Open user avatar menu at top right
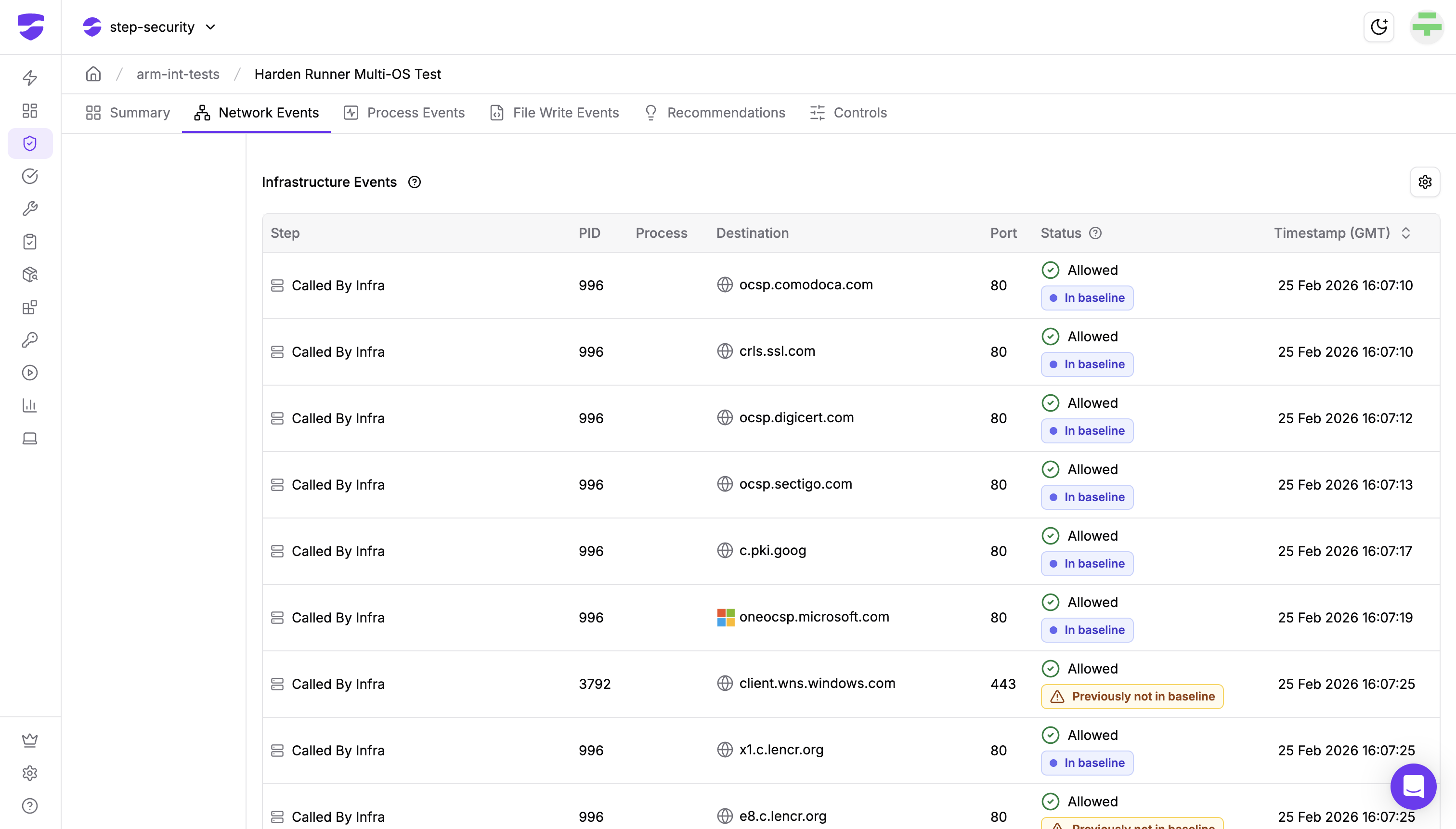This screenshot has width=1456, height=829. click(1427, 27)
